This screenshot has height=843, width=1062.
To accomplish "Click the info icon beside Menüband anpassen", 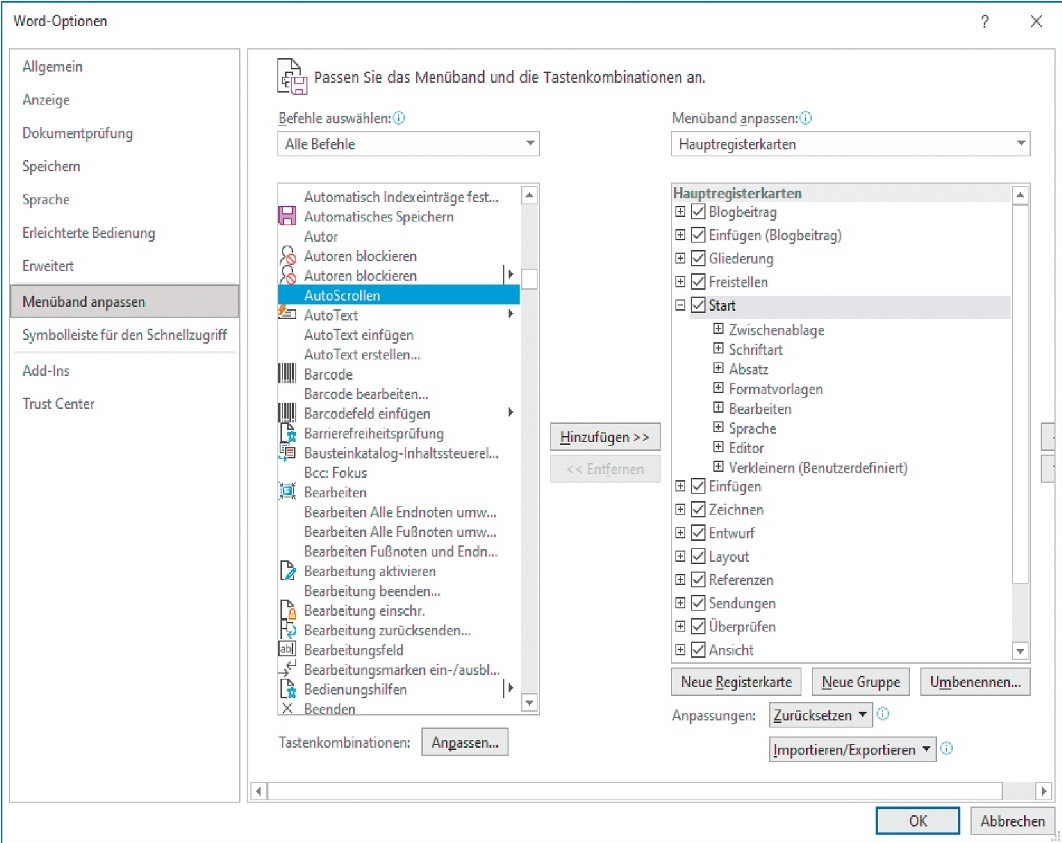I will (805, 118).
